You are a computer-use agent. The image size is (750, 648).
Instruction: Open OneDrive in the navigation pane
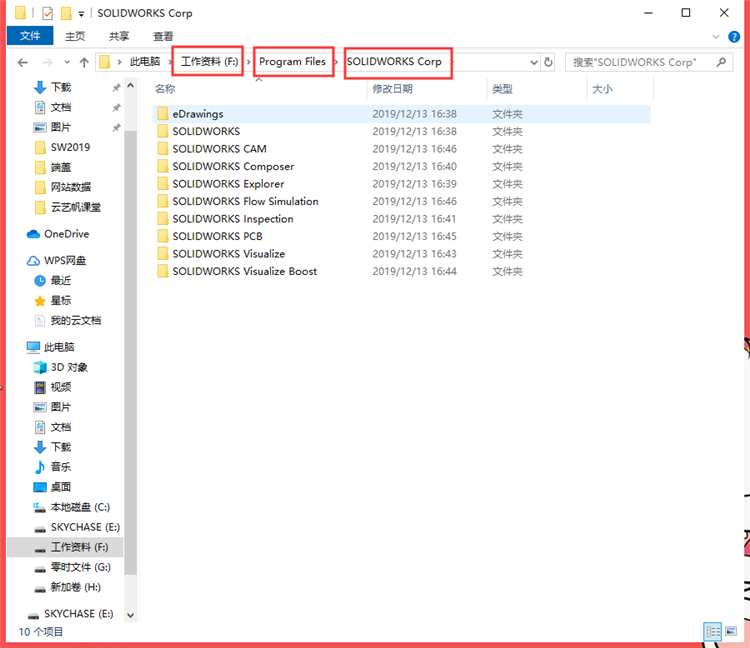click(58, 234)
